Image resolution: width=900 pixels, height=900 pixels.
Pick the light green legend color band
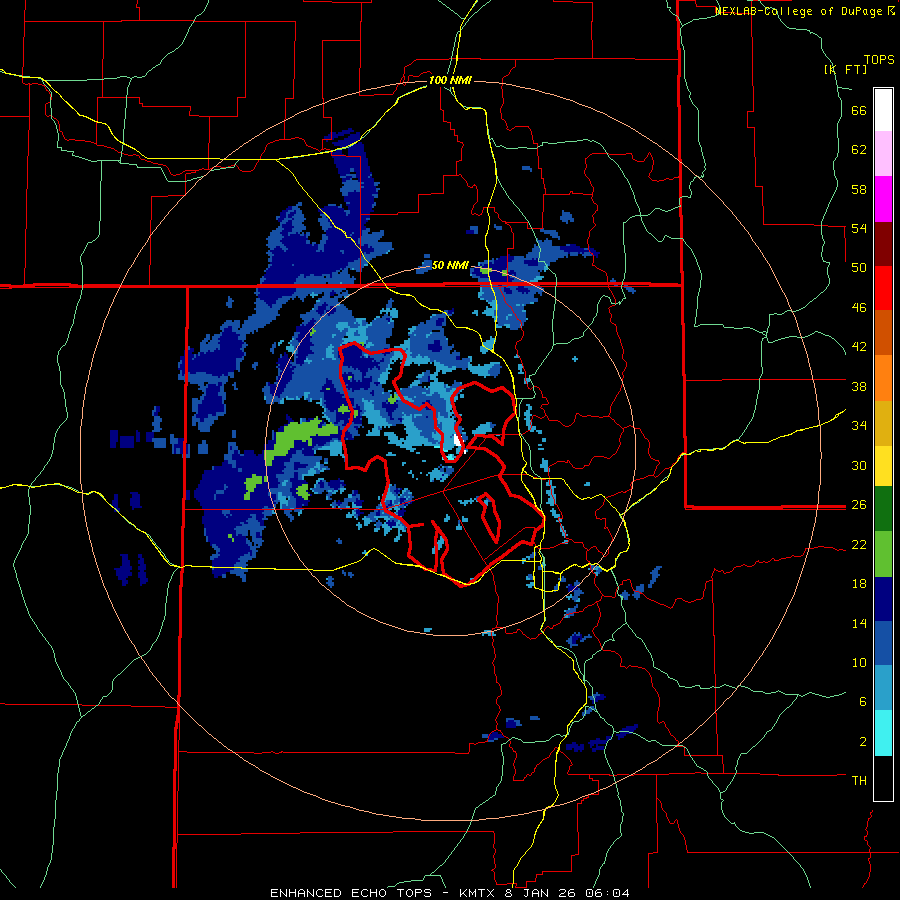[x=883, y=554]
